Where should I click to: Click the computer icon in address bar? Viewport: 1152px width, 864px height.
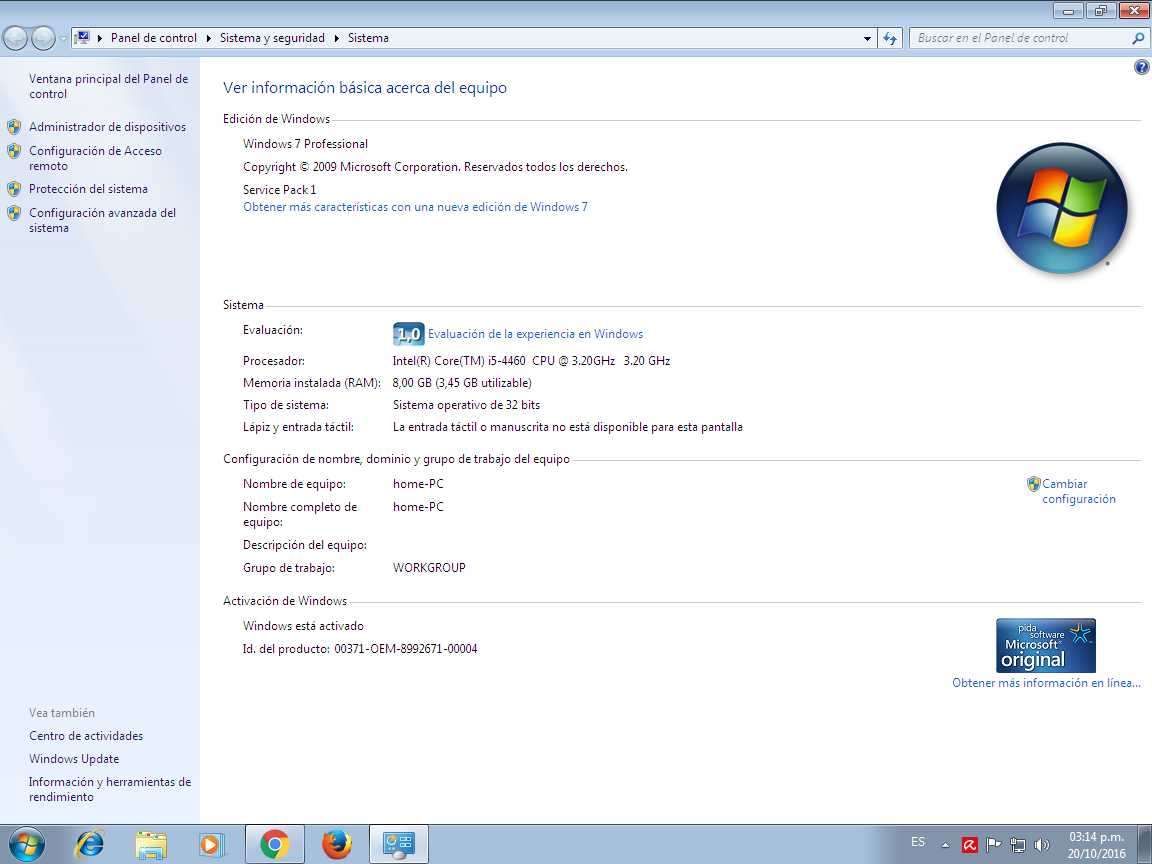point(82,37)
